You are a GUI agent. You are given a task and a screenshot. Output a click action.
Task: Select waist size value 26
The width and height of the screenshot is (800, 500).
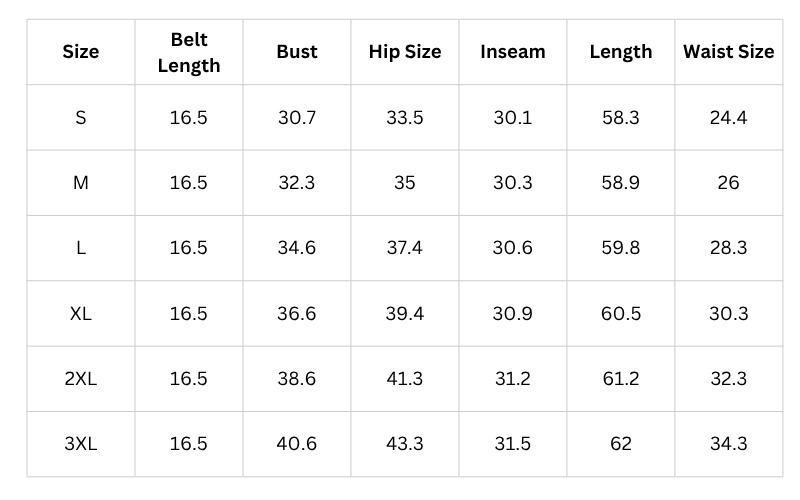coord(728,183)
